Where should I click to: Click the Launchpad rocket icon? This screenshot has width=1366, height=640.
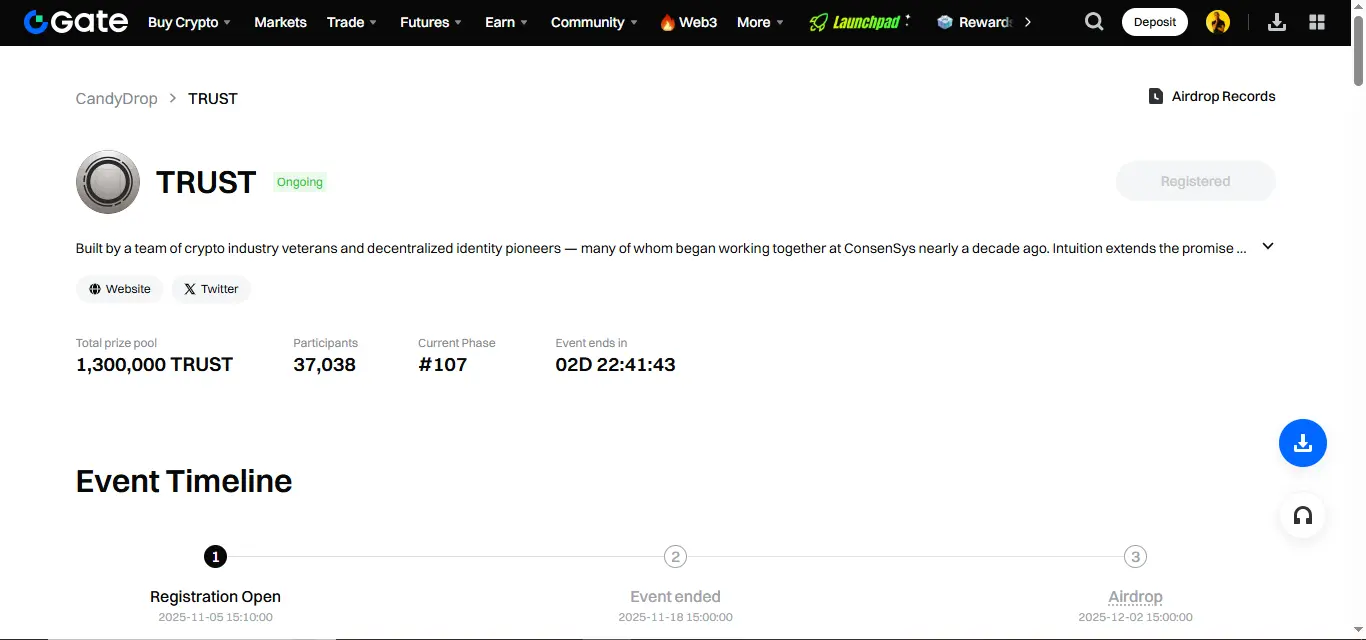tap(818, 22)
